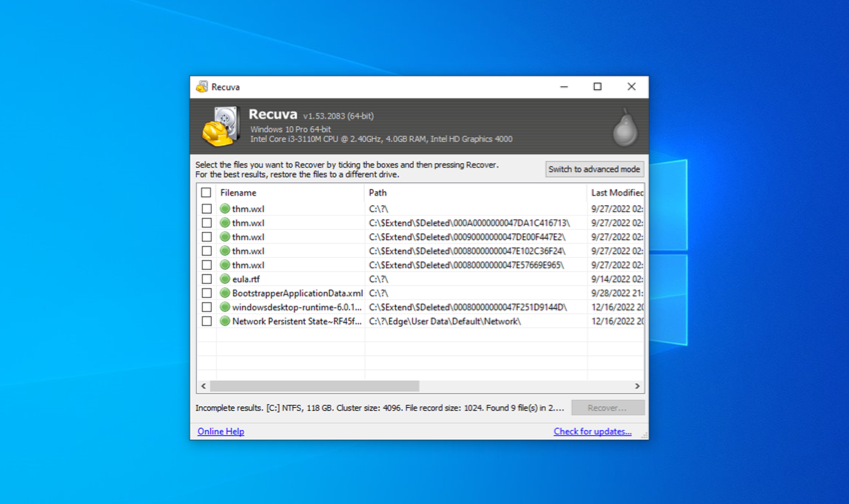Click path C:\?\Edge\User Data\Default\Network\
The width and height of the screenshot is (849, 504).
[445, 321]
